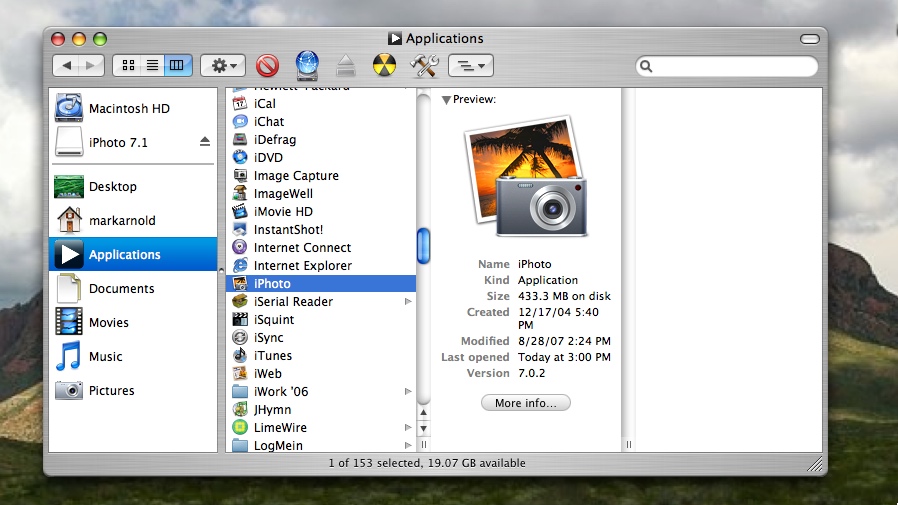Click the scroll down arrow in applications column
Screen dimensions: 898x505
(423, 428)
